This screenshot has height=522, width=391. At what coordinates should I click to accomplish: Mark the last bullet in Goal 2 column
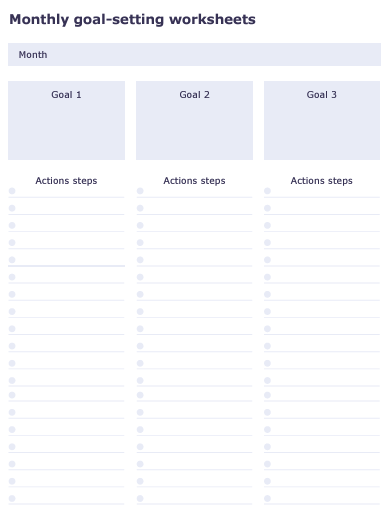coord(140,498)
